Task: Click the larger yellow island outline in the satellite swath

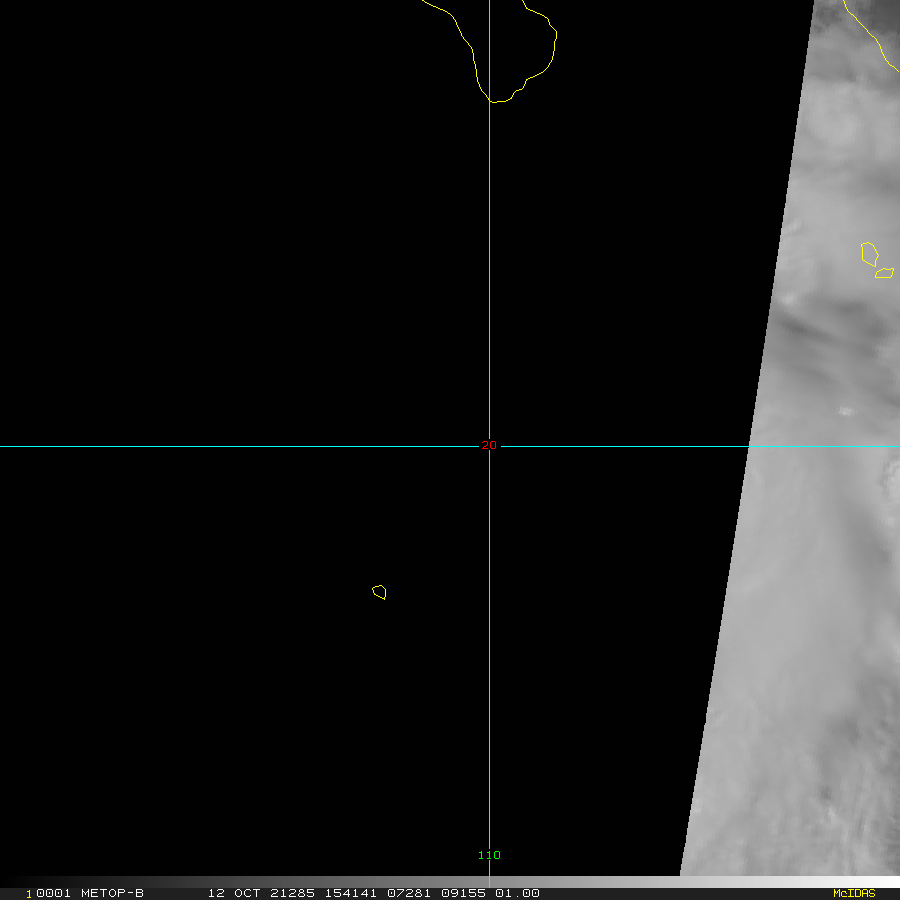Action: pyautogui.click(x=869, y=254)
